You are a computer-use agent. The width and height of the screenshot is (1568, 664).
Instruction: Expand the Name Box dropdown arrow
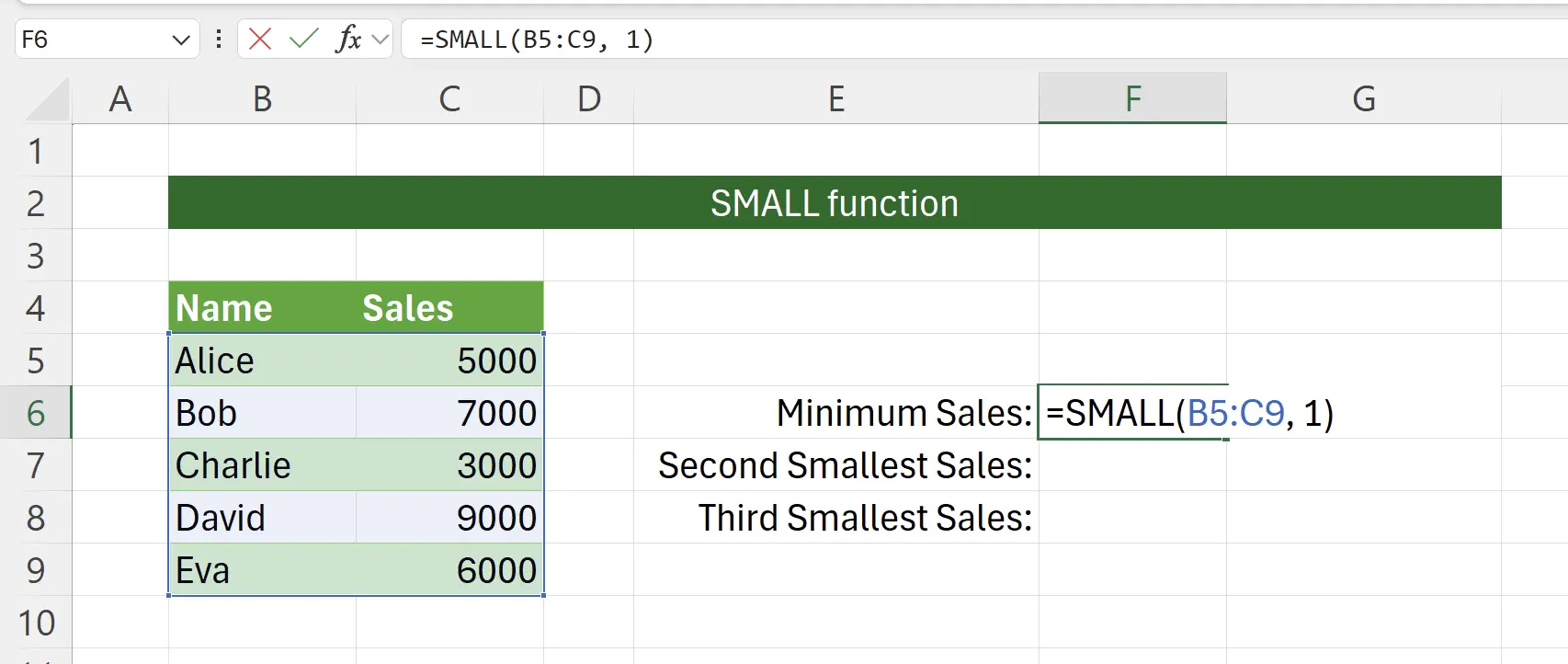point(181,40)
